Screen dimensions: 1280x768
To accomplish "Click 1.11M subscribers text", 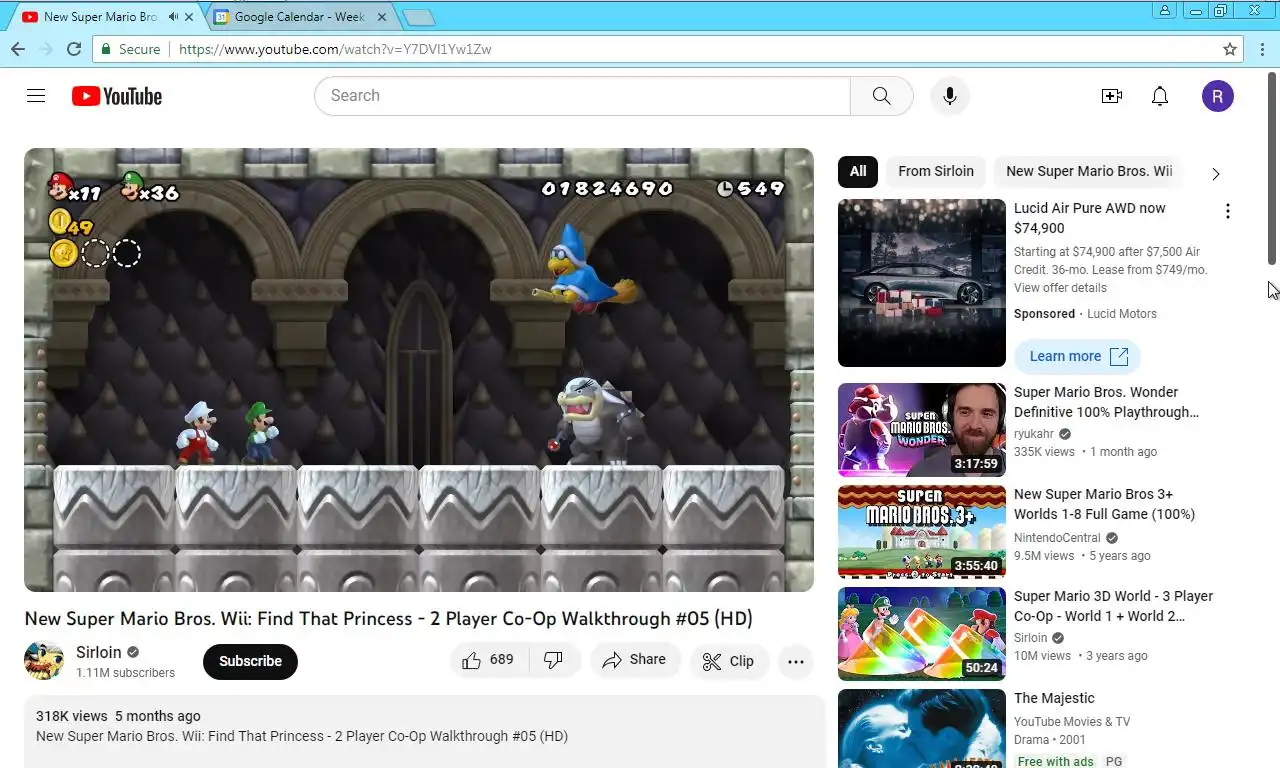I will 125,673.
